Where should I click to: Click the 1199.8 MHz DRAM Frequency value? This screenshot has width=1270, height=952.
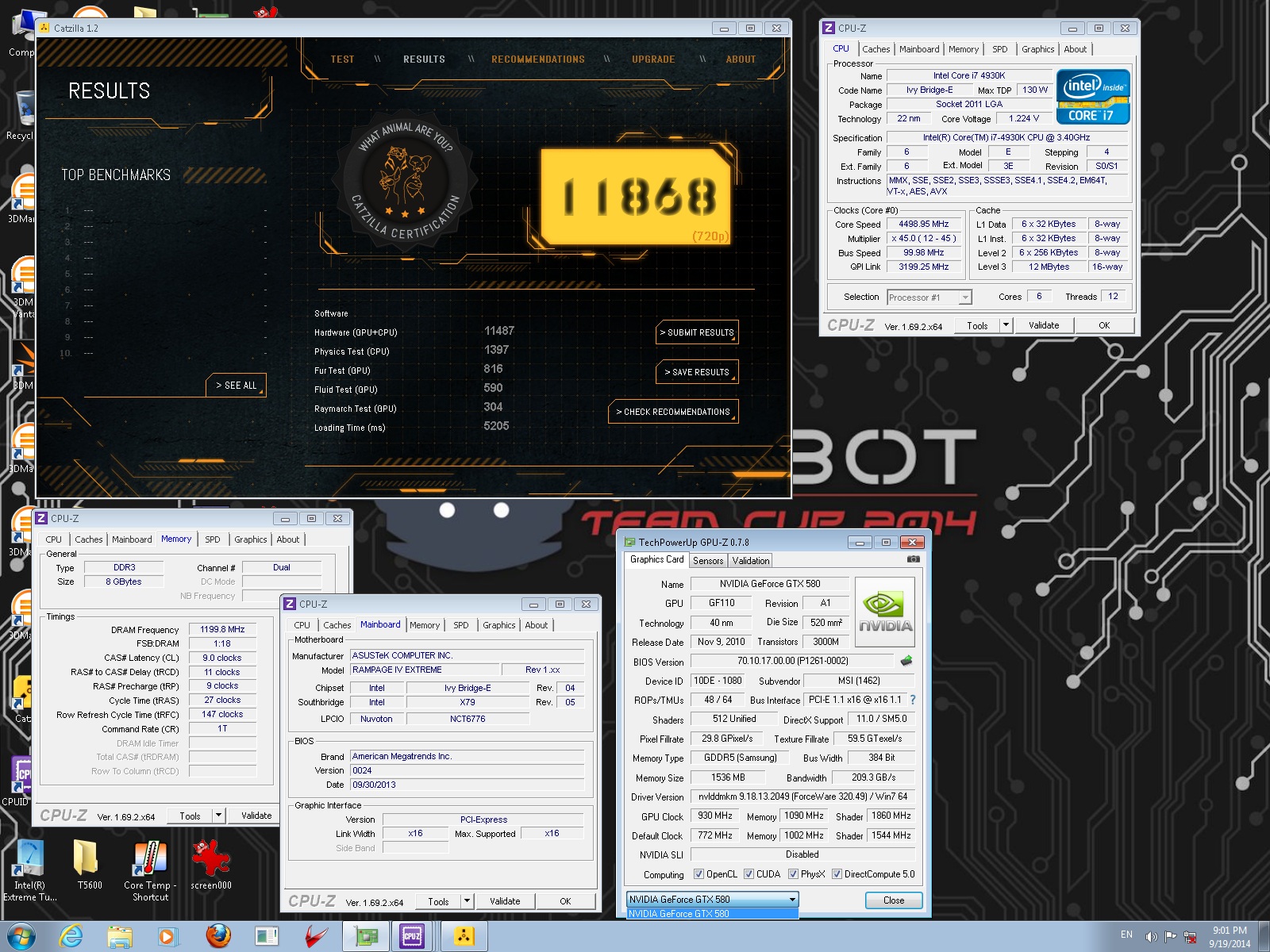tap(222, 629)
